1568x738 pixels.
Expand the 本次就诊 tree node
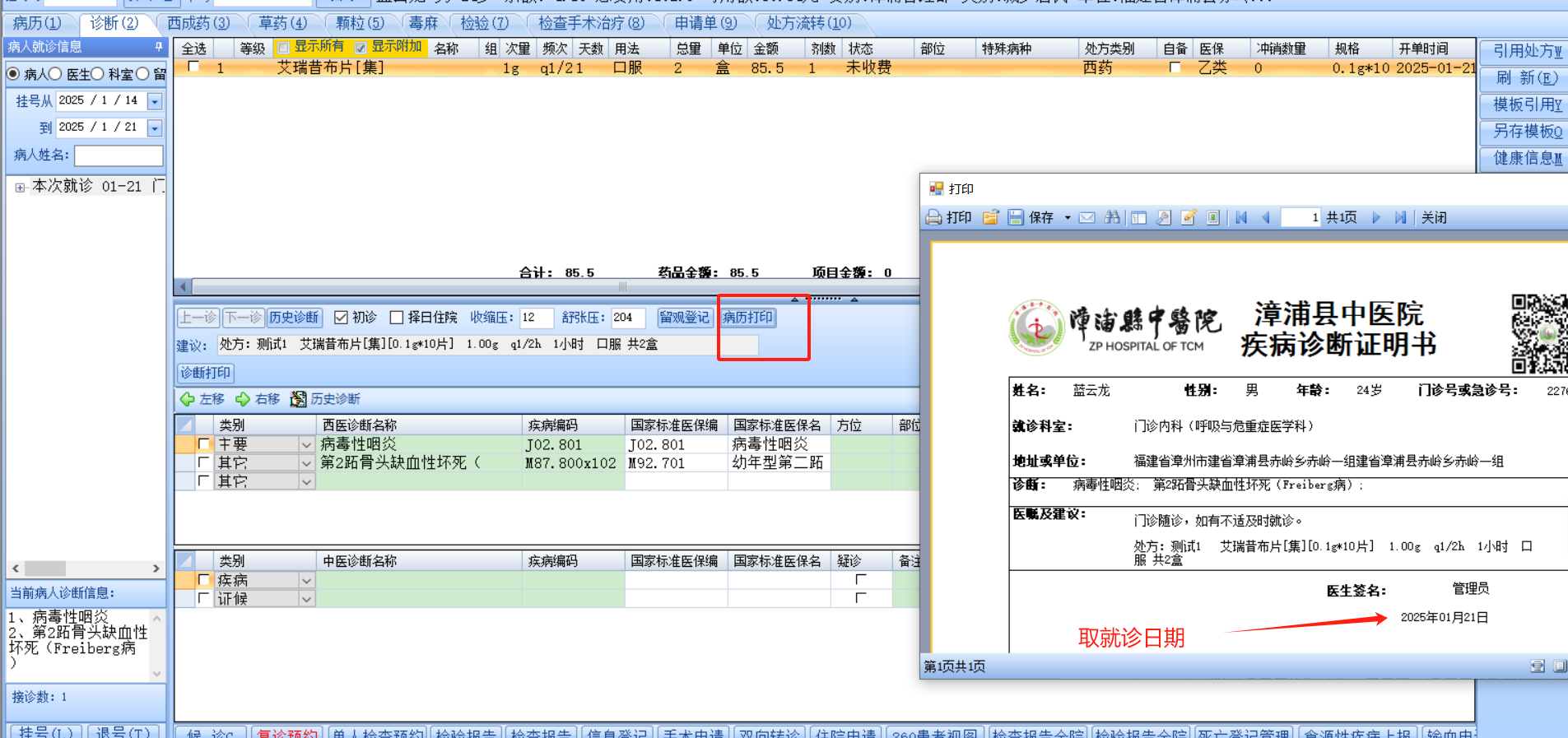coord(20,188)
